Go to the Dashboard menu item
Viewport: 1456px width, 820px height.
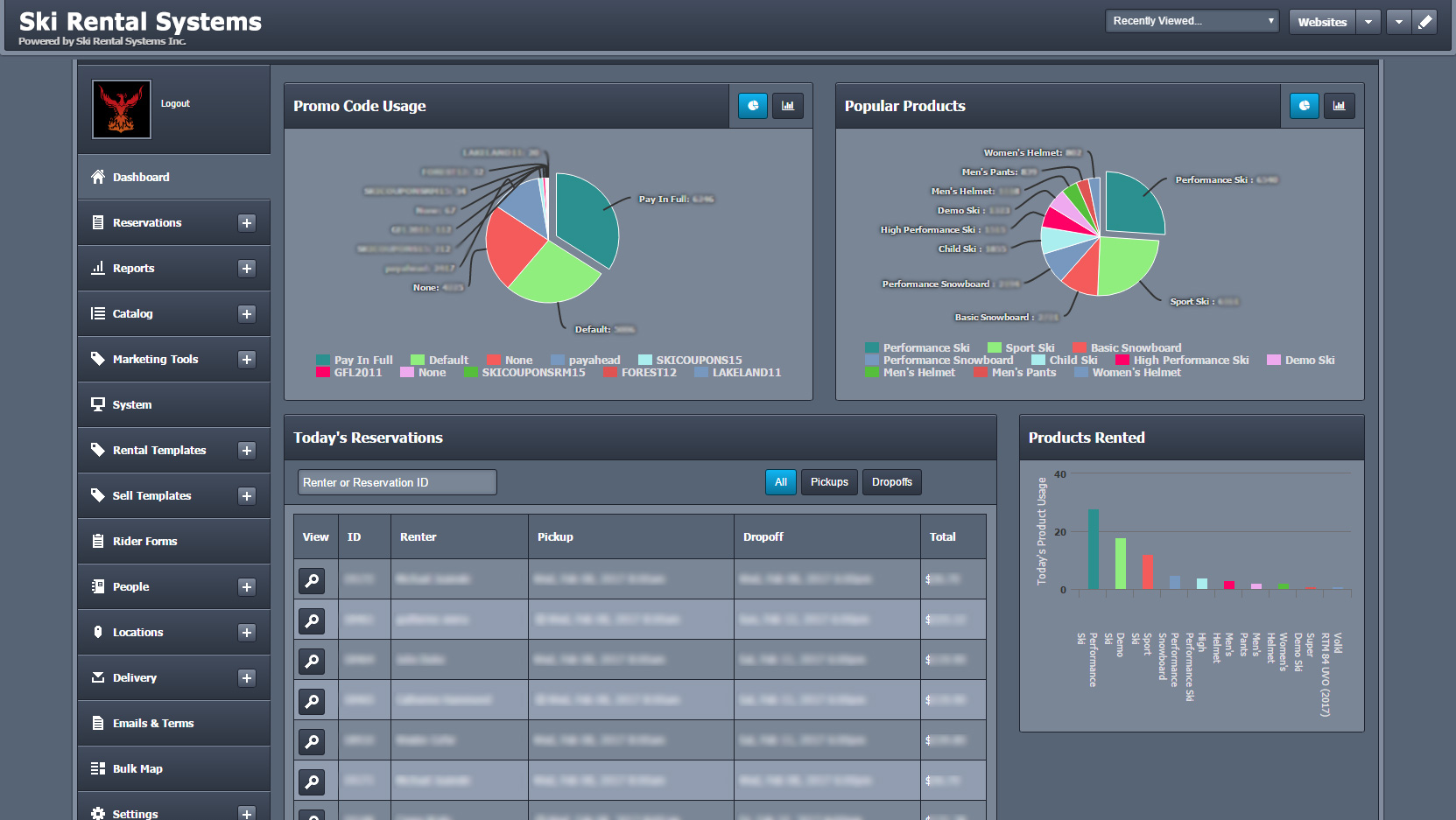tap(141, 177)
